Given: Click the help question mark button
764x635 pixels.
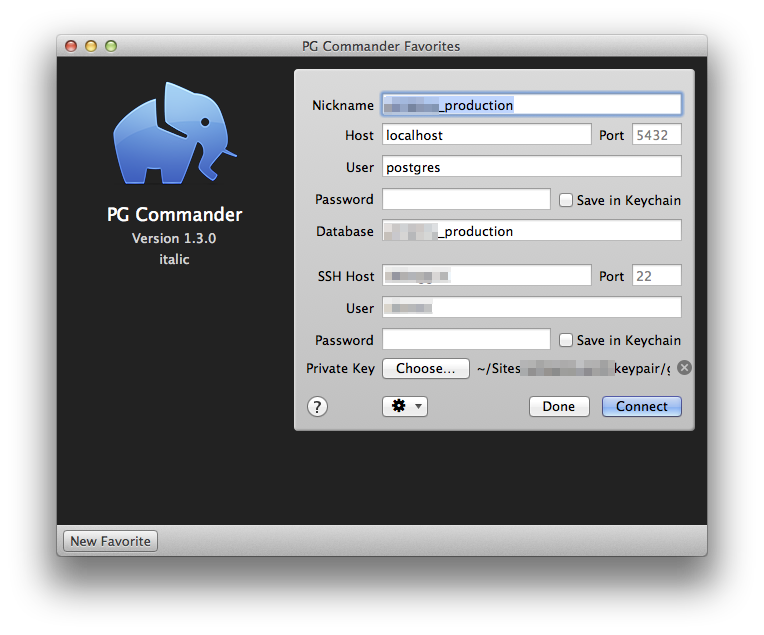Looking at the screenshot, I should tap(317, 406).
